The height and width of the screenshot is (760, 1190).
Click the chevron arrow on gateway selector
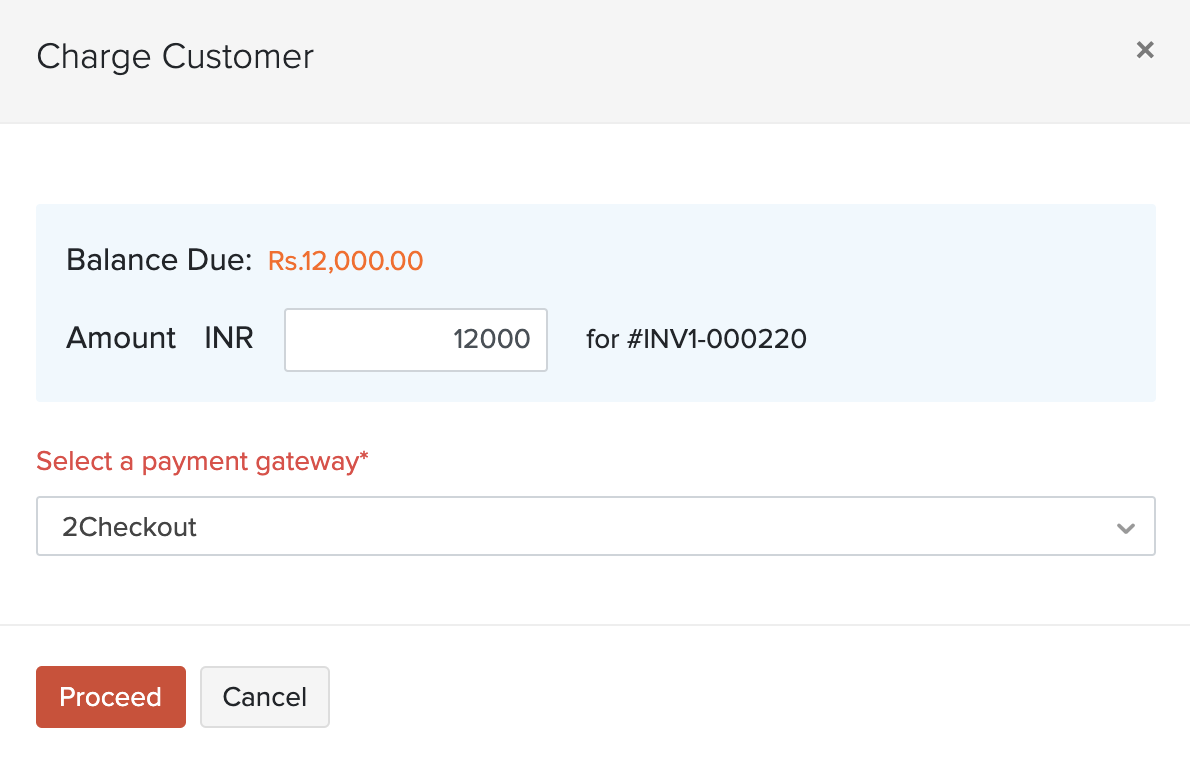1126,527
